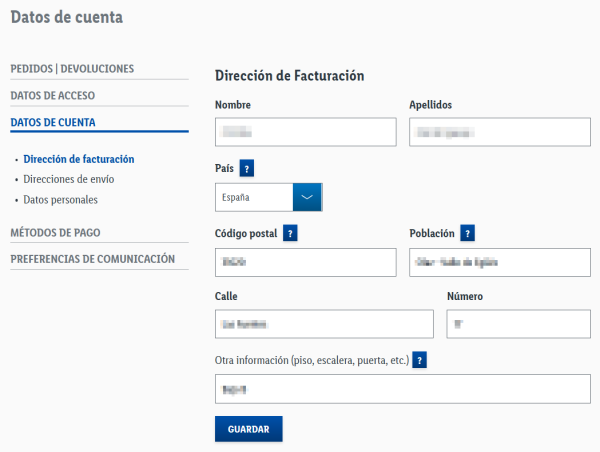The height and width of the screenshot is (452, 600).
Task: Select Datos de cuenta in sidebar
Action: [x=53, y=123]
